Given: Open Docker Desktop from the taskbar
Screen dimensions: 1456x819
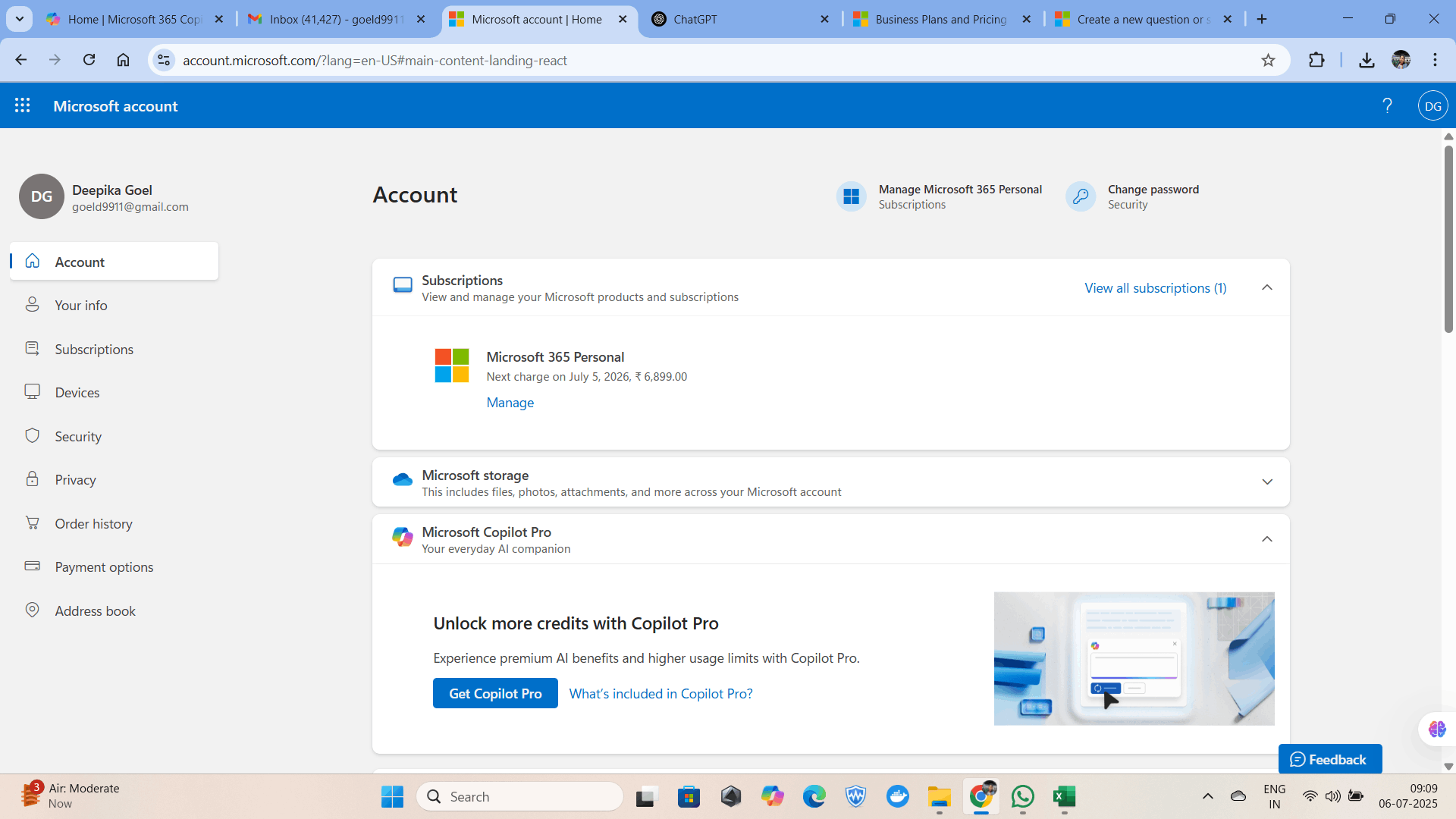Looking at the screenshot, I should 897,796.
